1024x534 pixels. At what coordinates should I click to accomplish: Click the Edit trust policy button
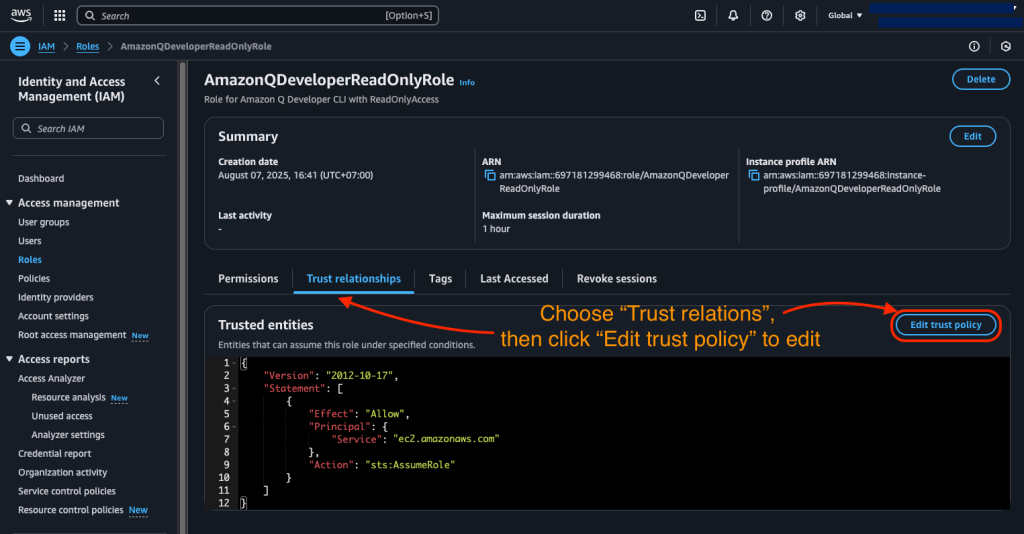[946, 325]
